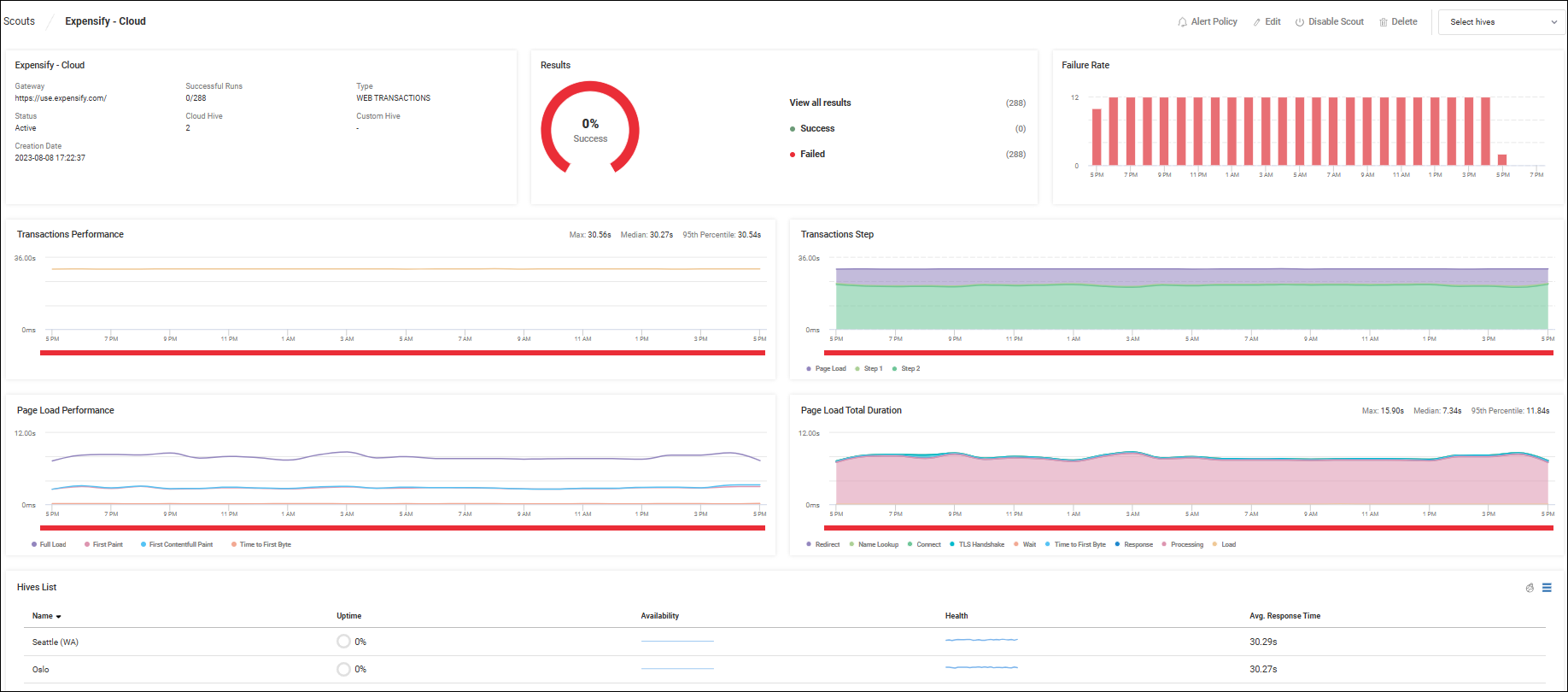Click the 30.27s response time value
Image resolution: width=1568 pixels, height=692 pixels.
pyautogui.click(x=1263, y=669)
